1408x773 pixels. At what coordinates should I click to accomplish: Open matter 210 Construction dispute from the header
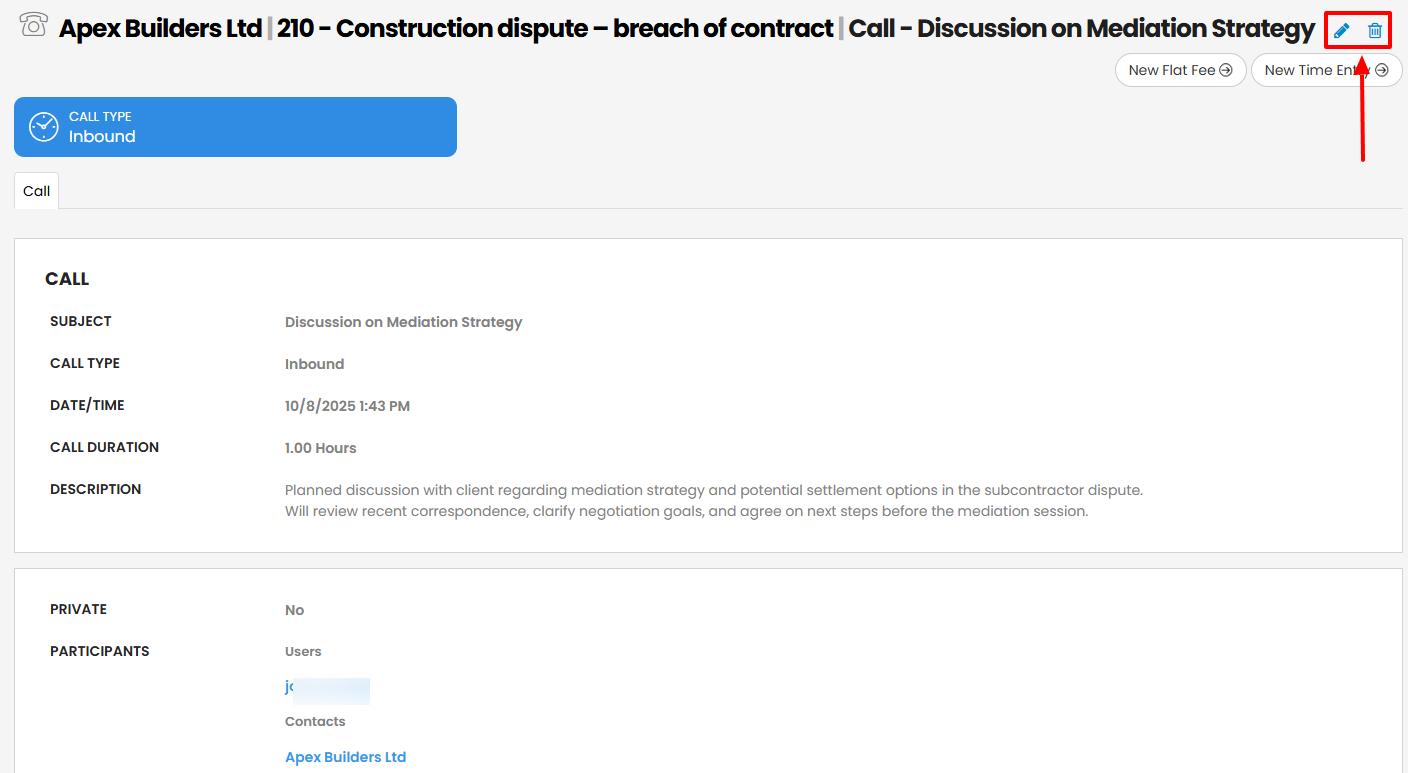coord(553,27)
